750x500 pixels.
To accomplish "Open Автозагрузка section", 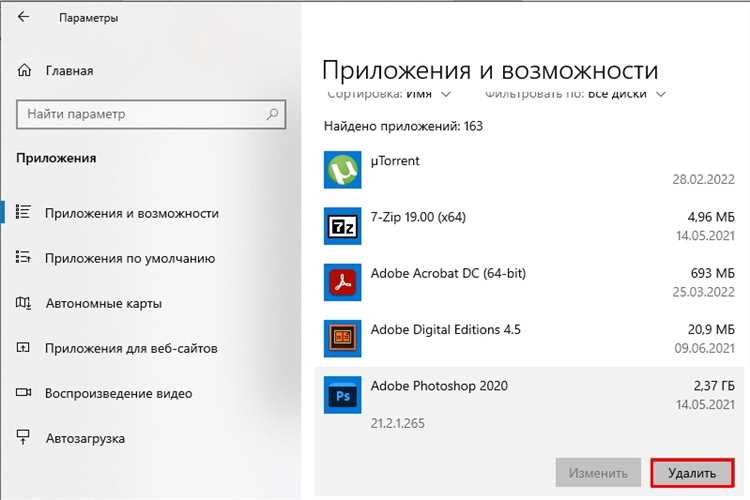I will [x=86, y=438].
